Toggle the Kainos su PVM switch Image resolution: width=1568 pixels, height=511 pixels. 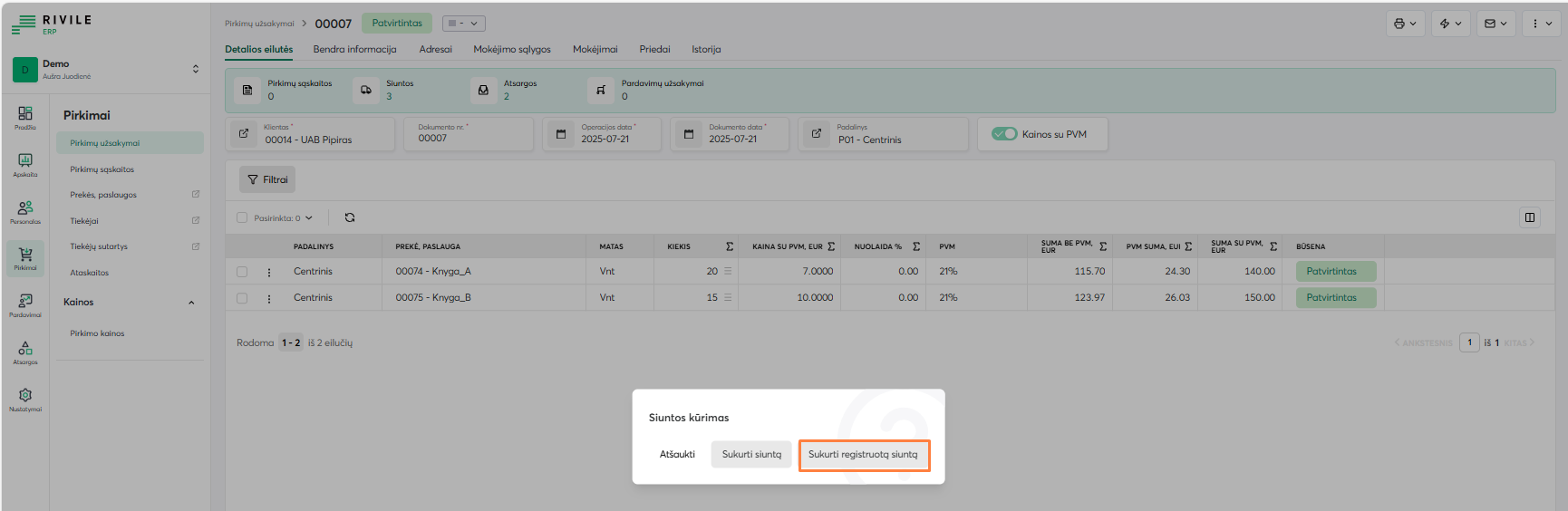tap(1004, 134)
